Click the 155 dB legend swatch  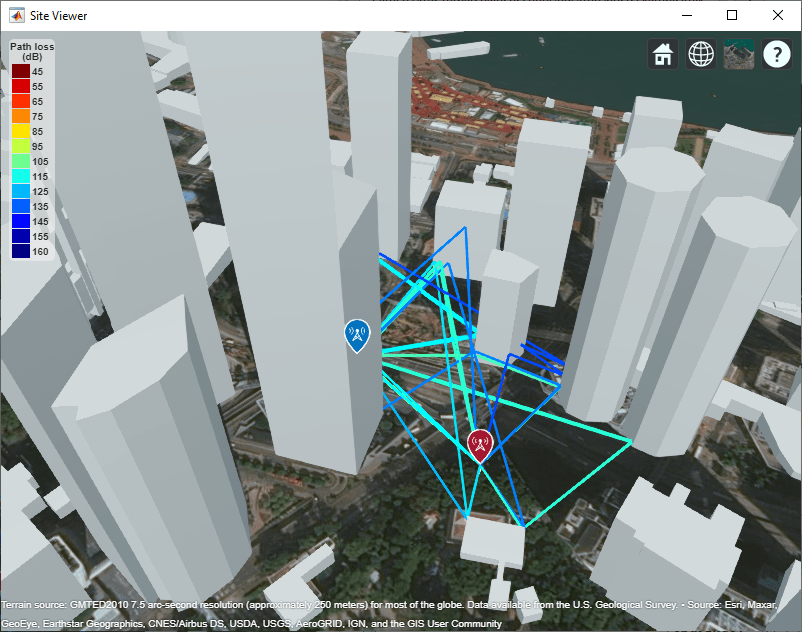pos(21,236)
